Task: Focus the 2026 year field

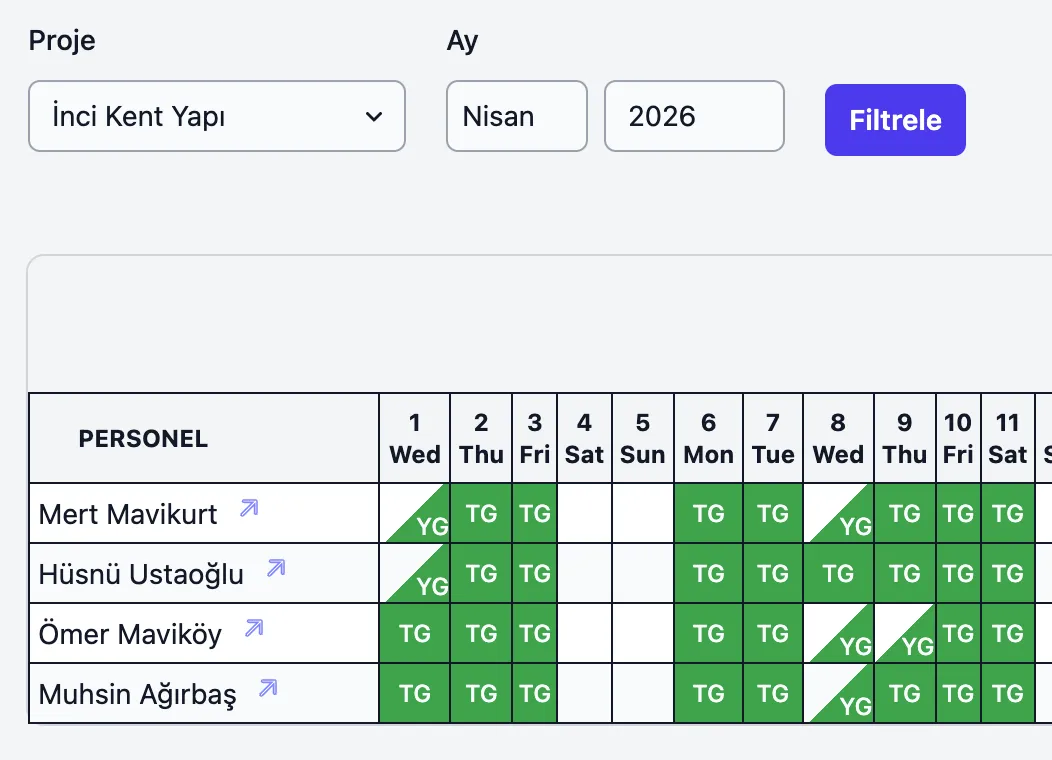Action: click(x=694, y=116)
